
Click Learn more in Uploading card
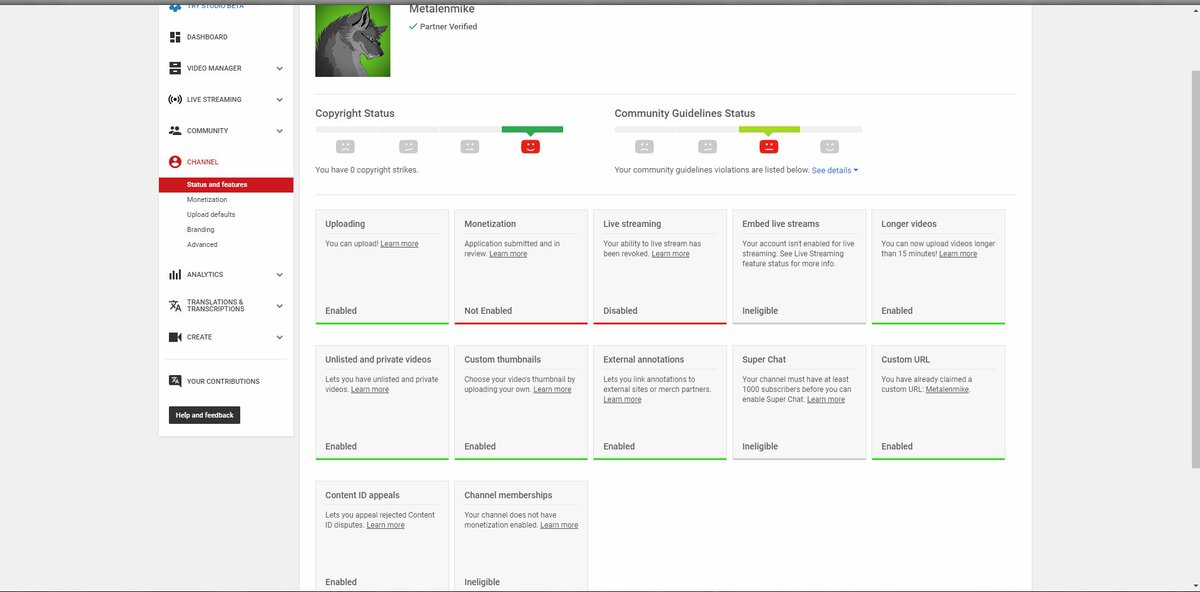(399, 244)
